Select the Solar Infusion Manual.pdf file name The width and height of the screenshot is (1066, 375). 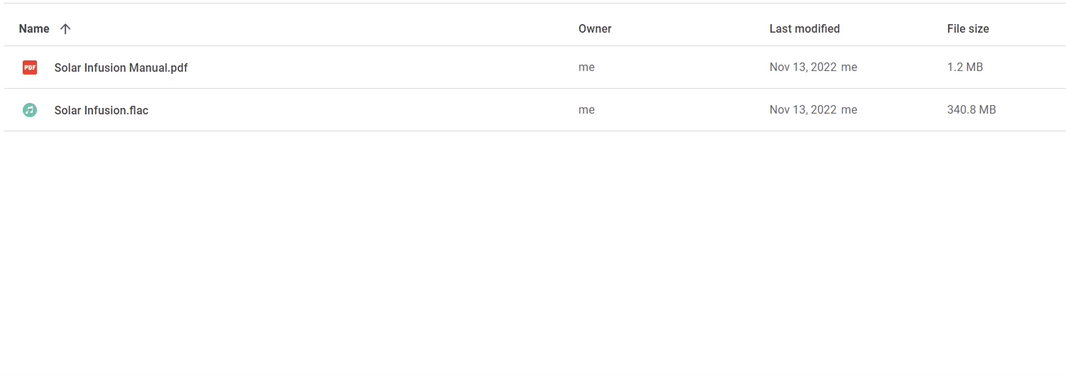(x=121, y=67)
